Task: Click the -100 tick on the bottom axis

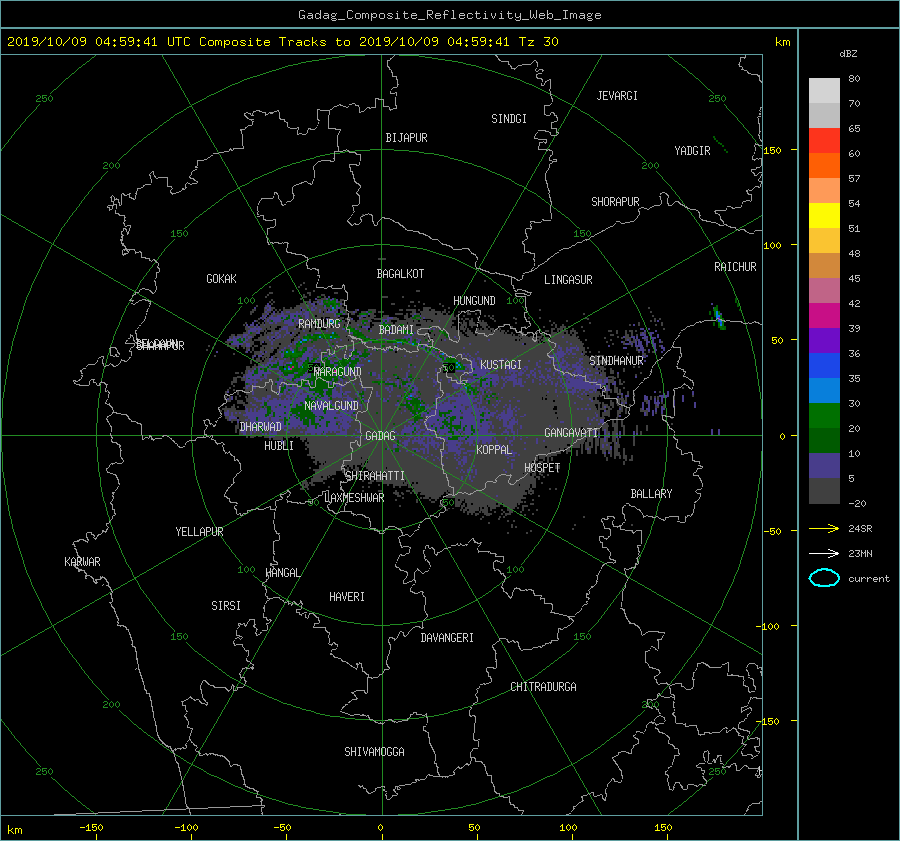Action: point(186,827)
